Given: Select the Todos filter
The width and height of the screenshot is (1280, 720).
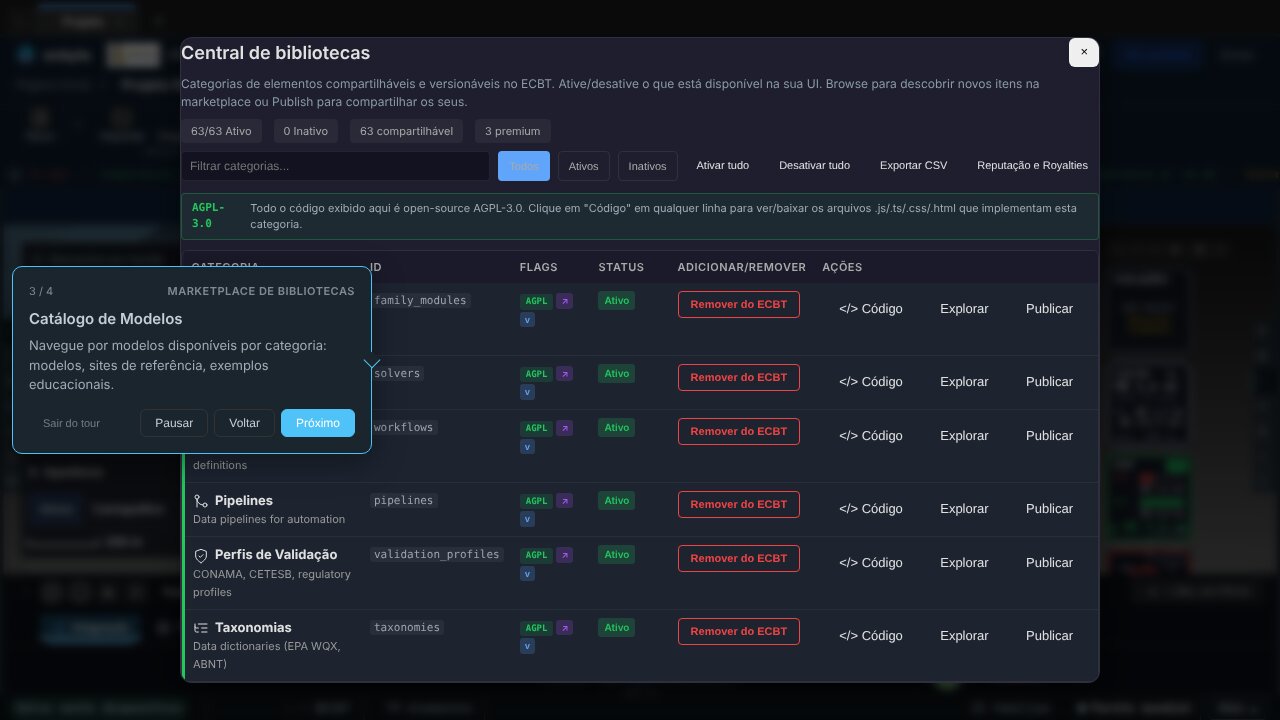Looking at the screenshot, I should pyautogui.click(x=524, y=166).
